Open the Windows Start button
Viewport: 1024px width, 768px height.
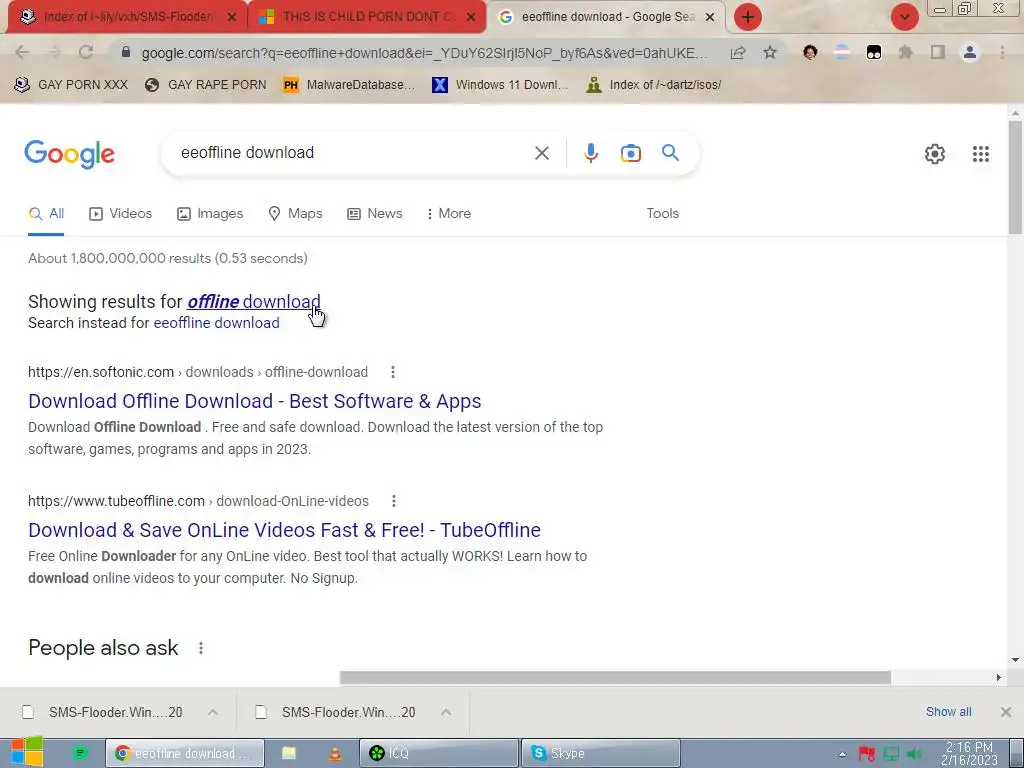pos(26,752)
